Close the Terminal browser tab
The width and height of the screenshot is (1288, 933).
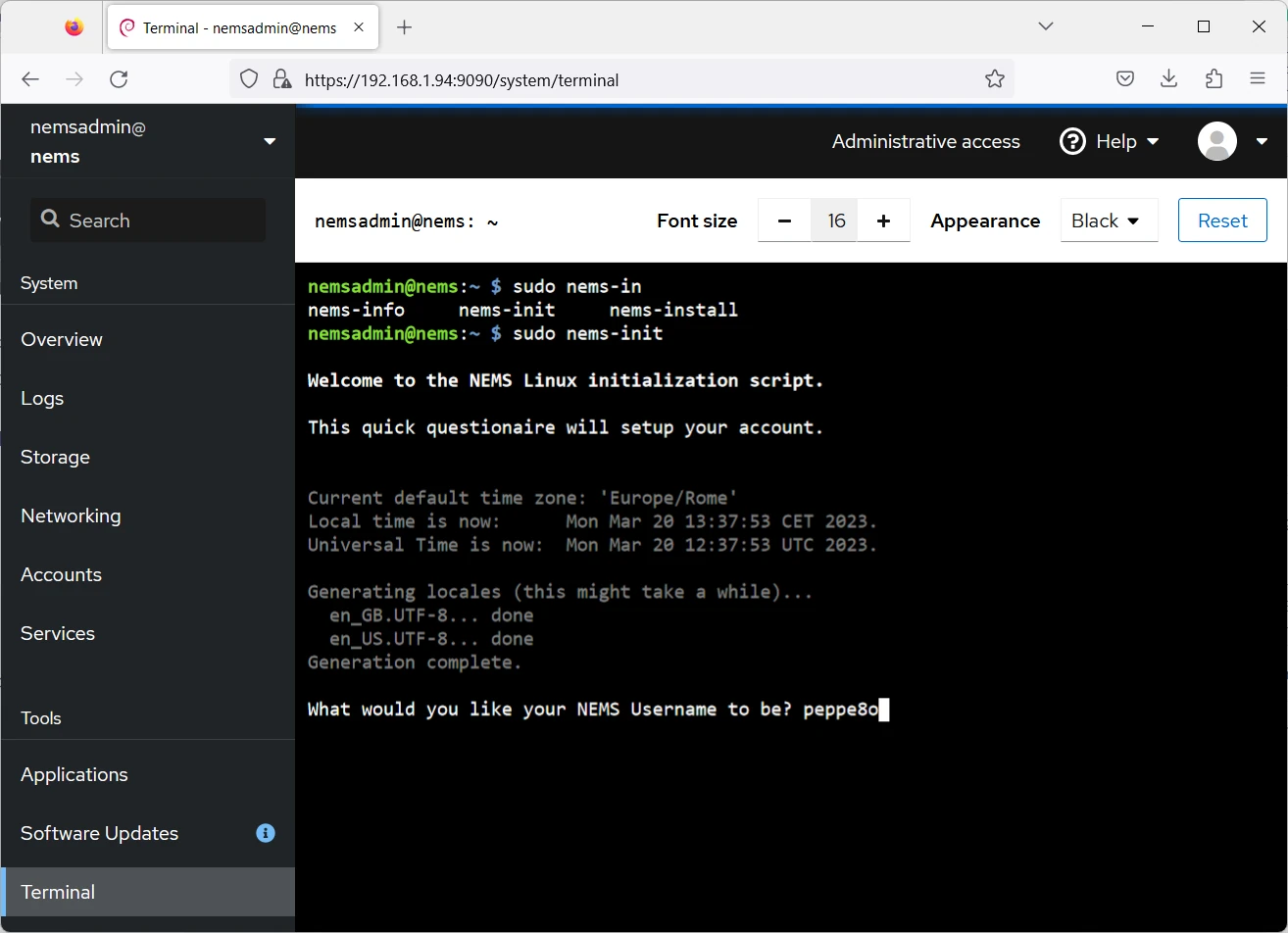(360, 27)
